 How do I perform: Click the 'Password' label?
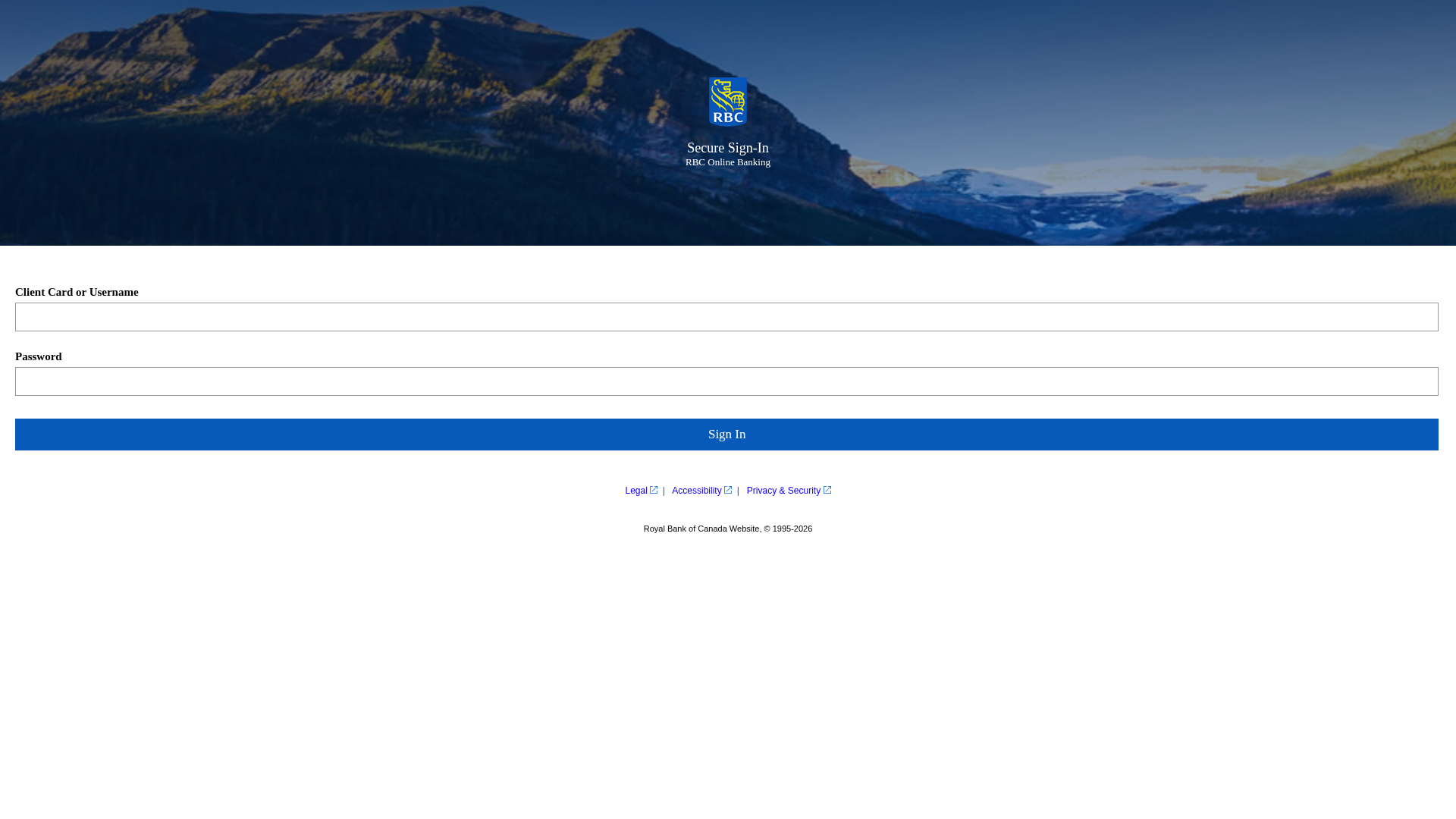[x=39, y=356]
